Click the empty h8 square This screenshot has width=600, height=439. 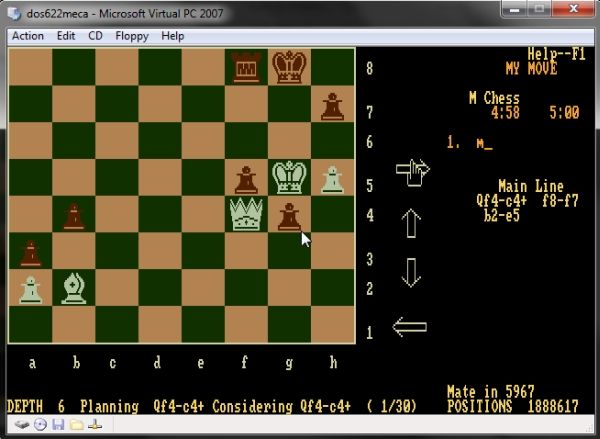point(333,67)
